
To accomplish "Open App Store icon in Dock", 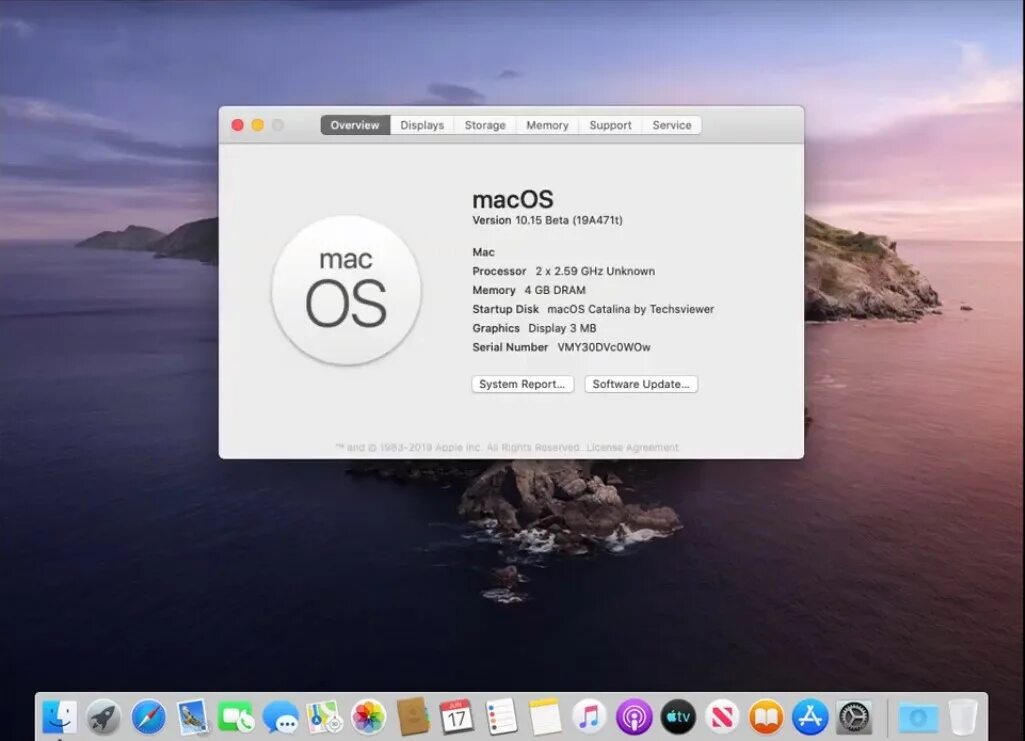I will [x=811, y=717].
